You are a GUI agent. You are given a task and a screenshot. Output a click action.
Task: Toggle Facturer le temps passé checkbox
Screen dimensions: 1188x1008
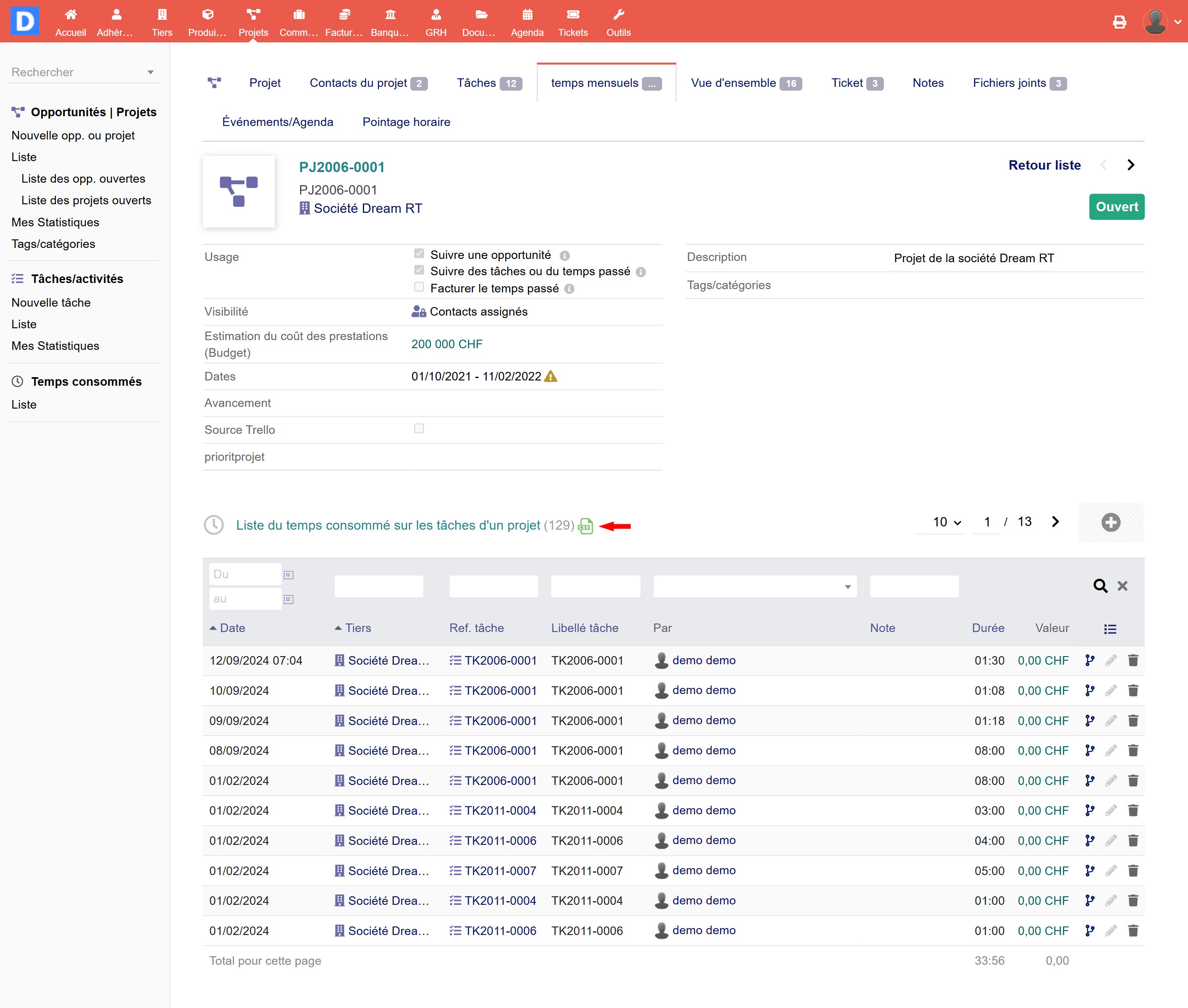(x=419, y=287)
